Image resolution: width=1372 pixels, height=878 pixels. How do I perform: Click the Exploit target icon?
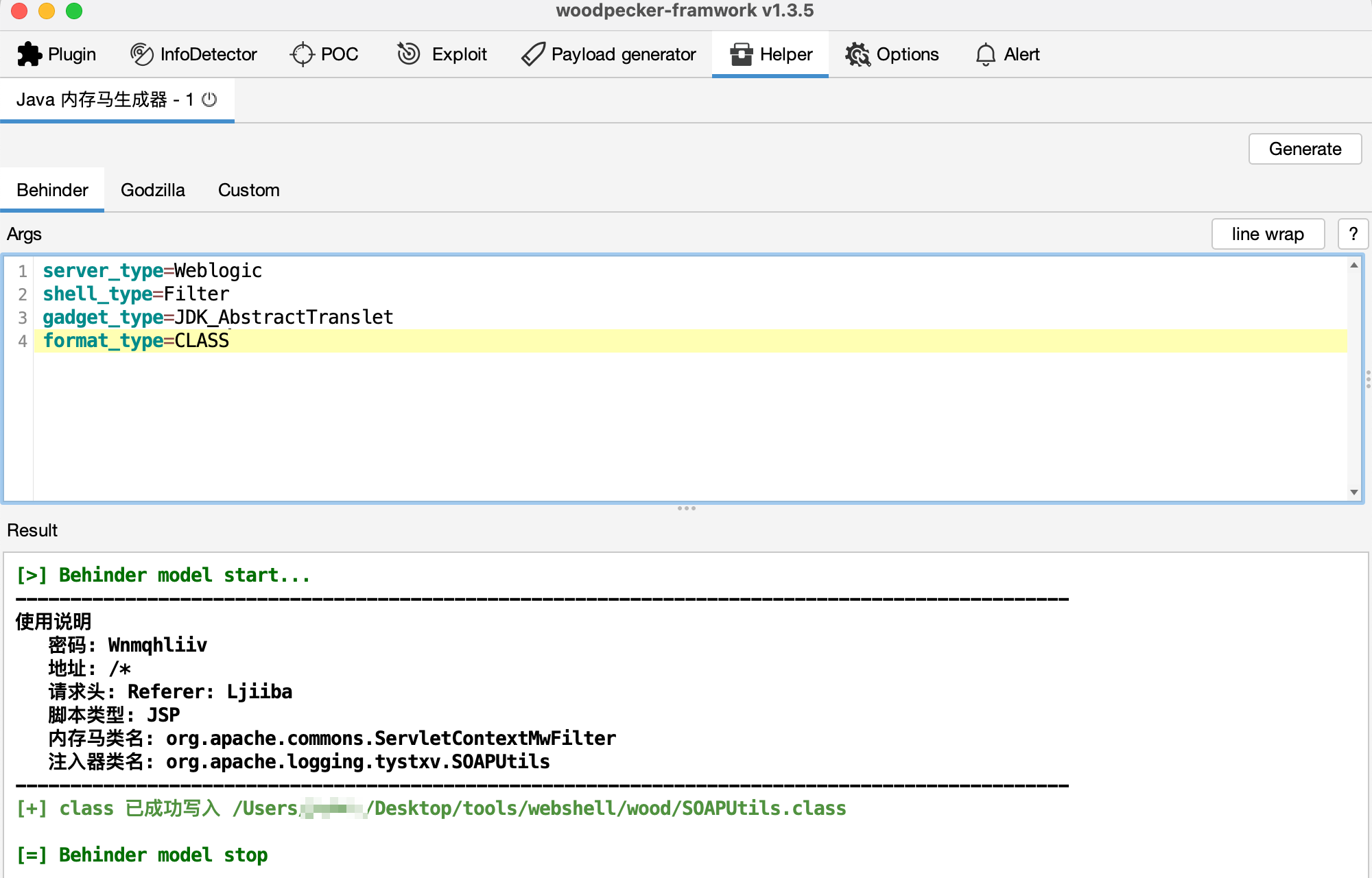click(409, 54)
